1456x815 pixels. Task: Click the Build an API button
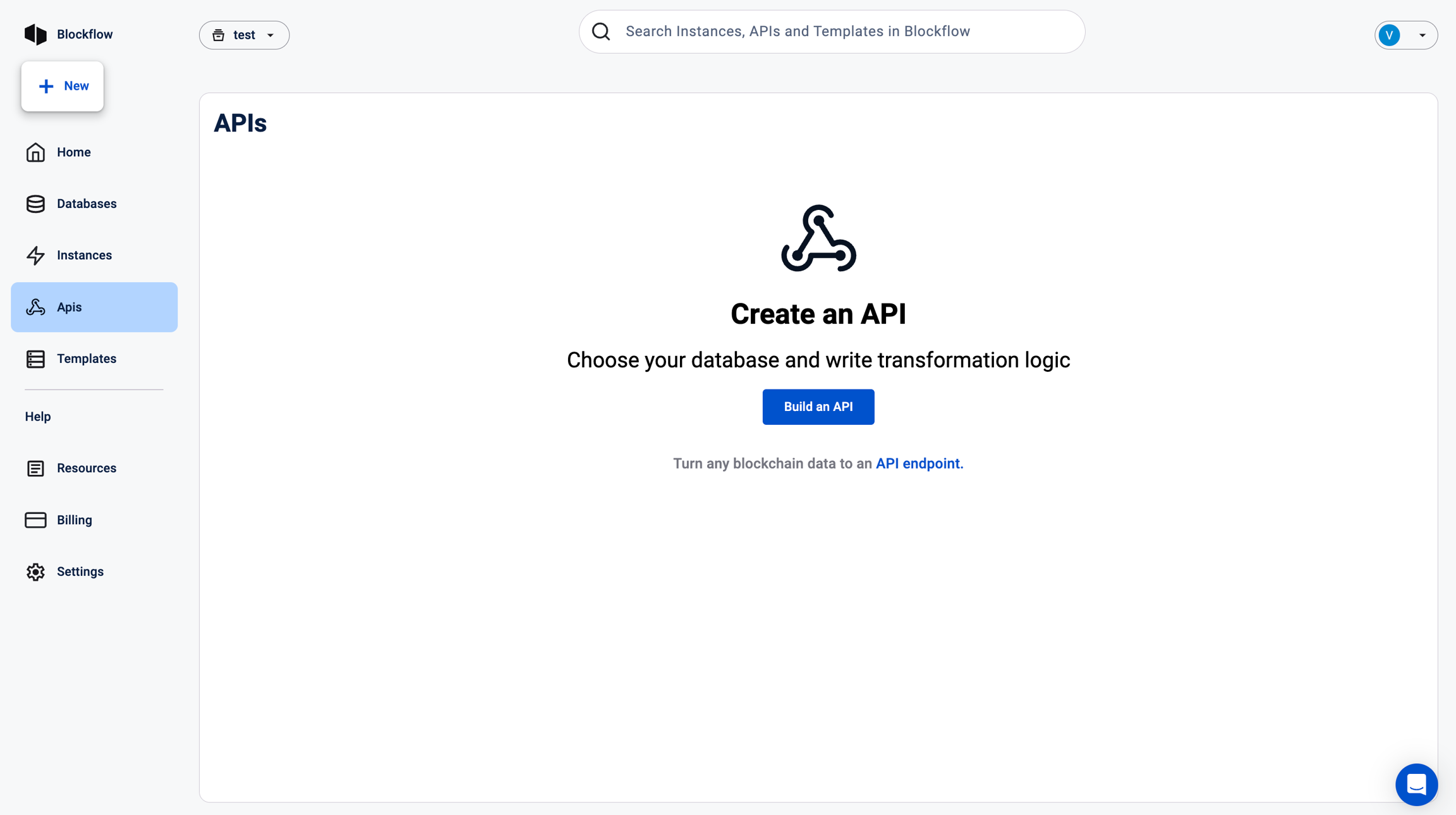(818, 407)
